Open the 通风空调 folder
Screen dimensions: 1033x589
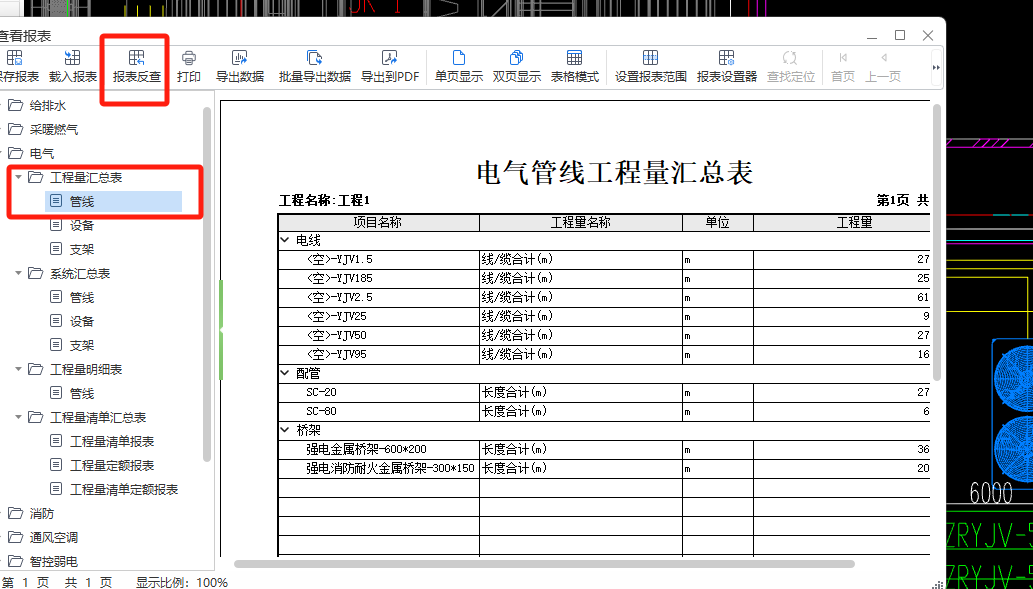tap(43, 537)
